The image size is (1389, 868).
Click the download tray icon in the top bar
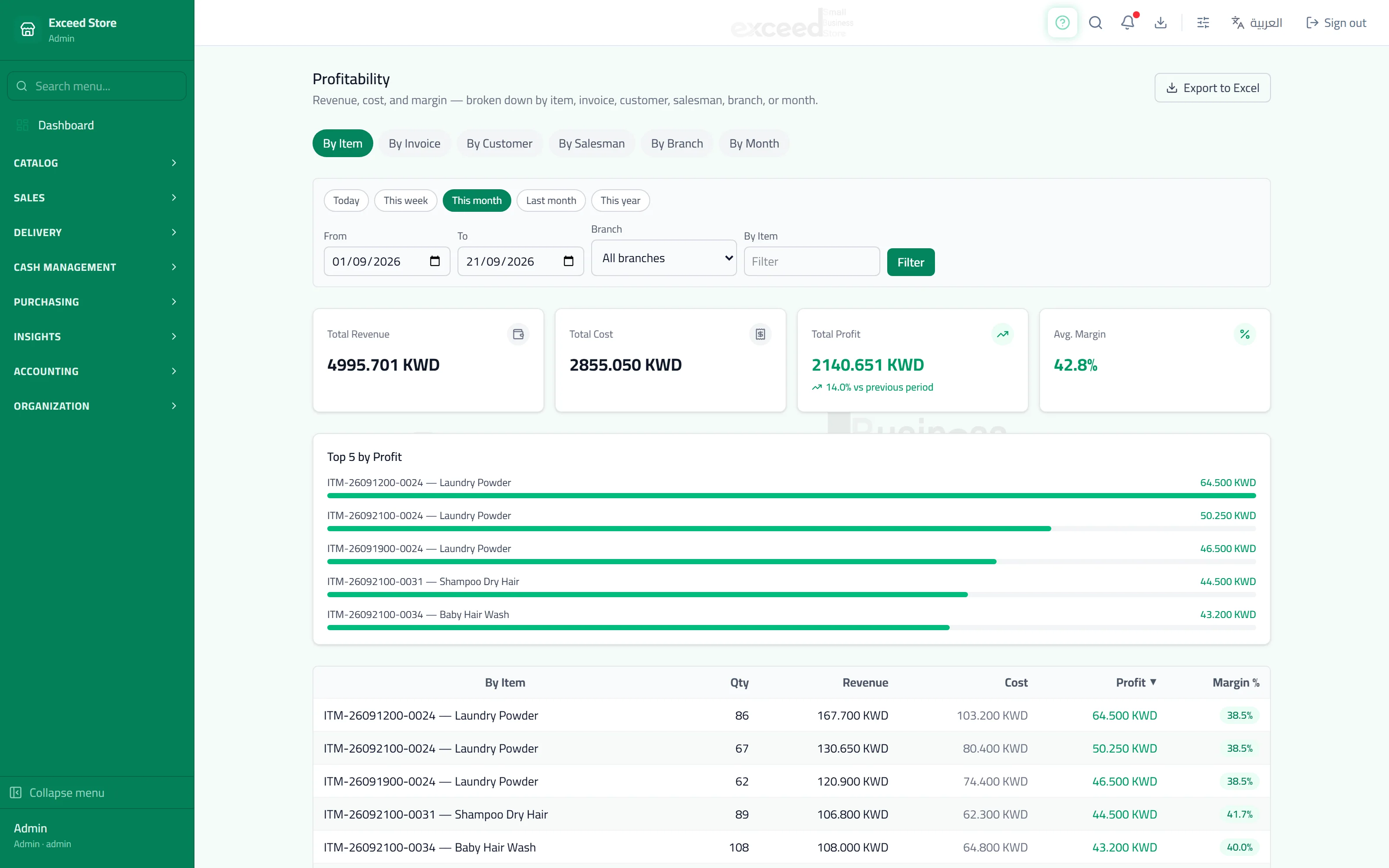(x=1161, y=23)
